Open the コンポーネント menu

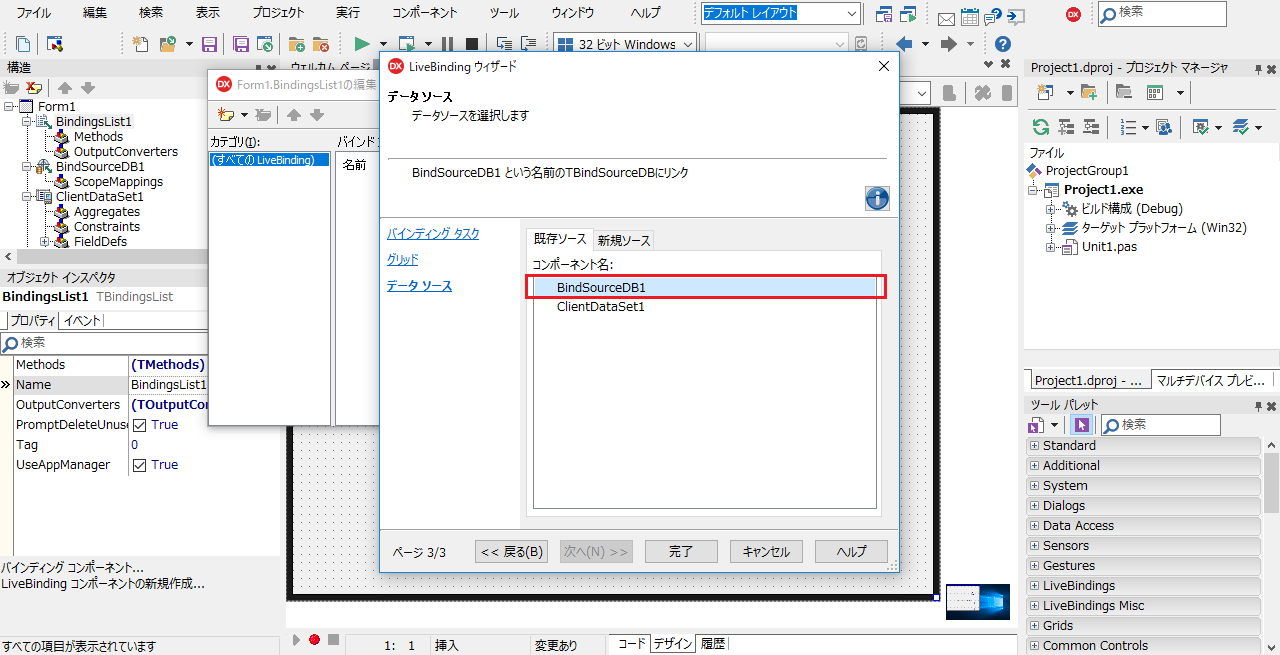click(x=425, y=13)
